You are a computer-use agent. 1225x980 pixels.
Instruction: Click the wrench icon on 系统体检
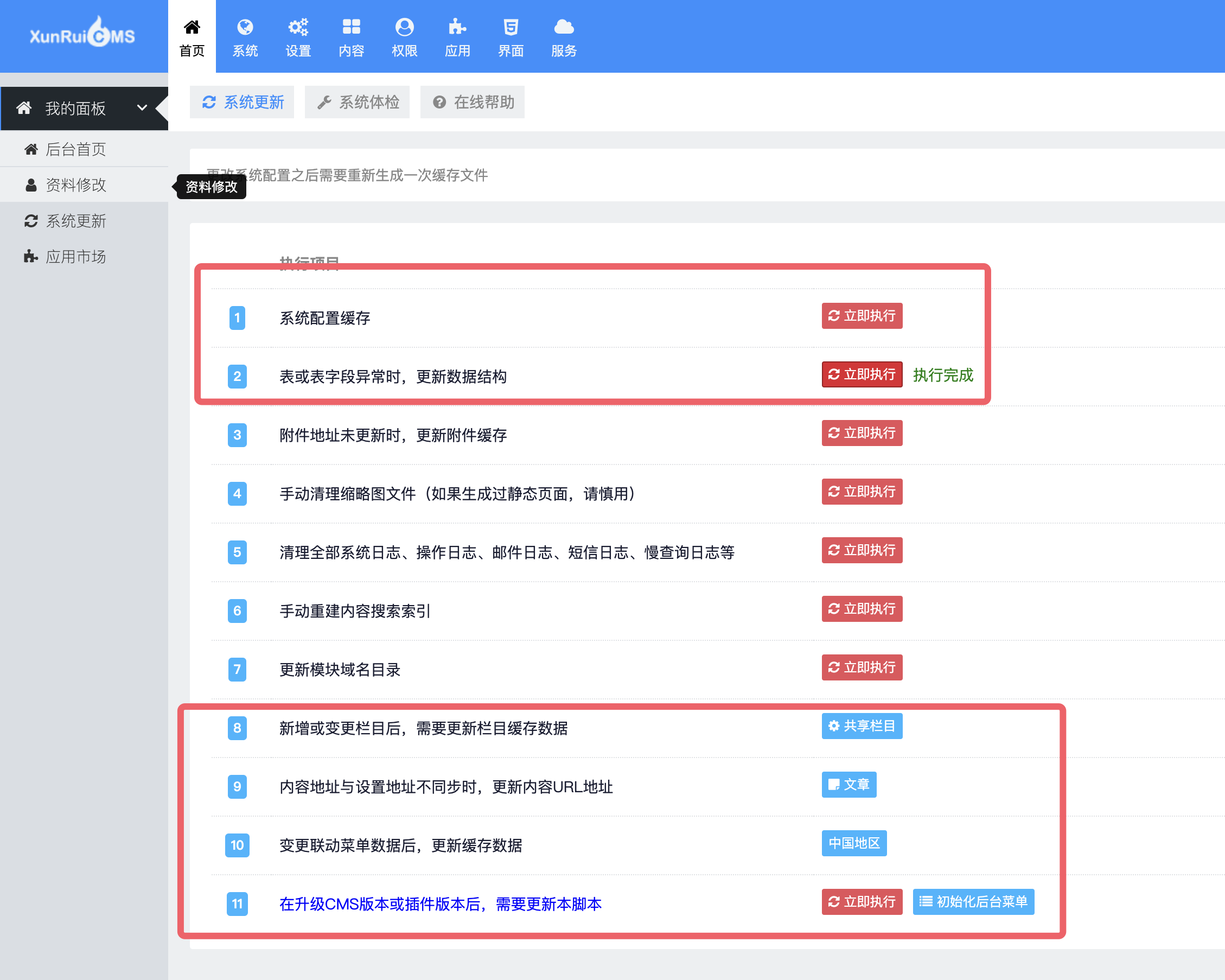point(324,103)
